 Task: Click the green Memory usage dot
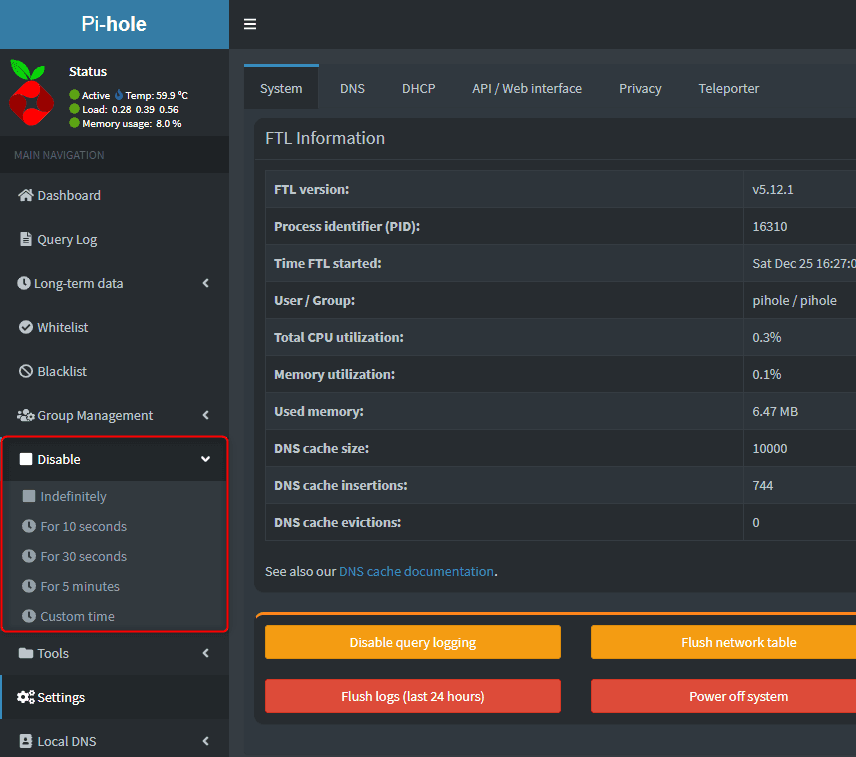click(75, 123)
